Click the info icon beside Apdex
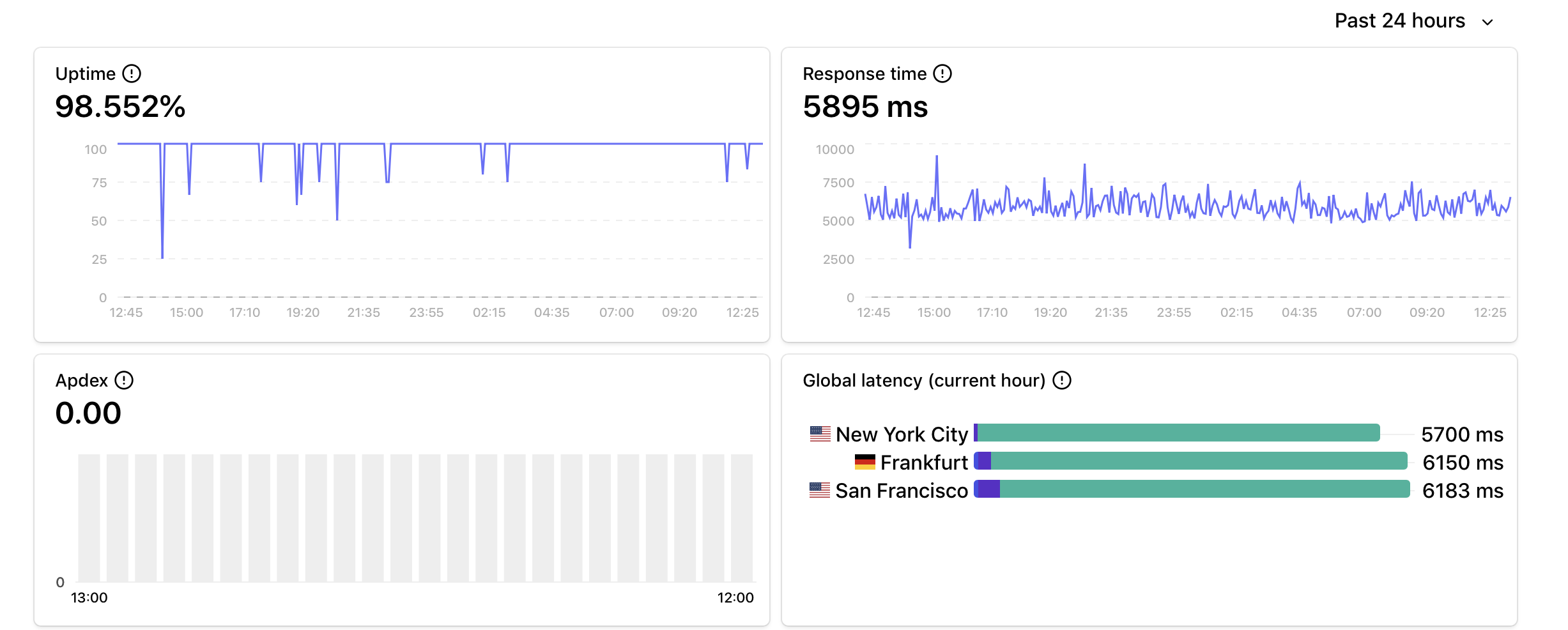 [x=124, y=381]
